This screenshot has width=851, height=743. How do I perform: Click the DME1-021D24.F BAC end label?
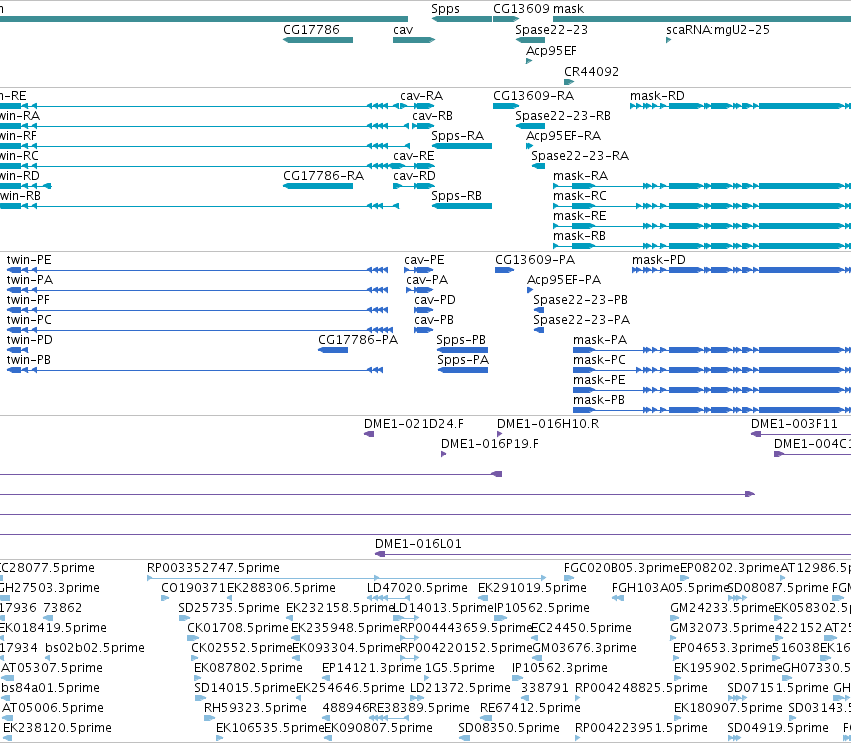(414, 424)
